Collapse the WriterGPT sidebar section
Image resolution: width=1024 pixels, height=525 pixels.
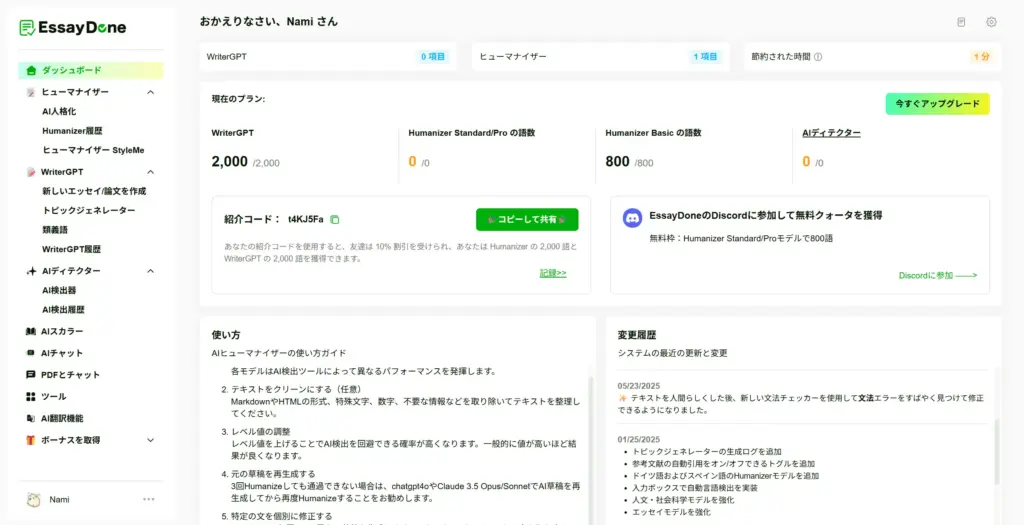[151, 172]
